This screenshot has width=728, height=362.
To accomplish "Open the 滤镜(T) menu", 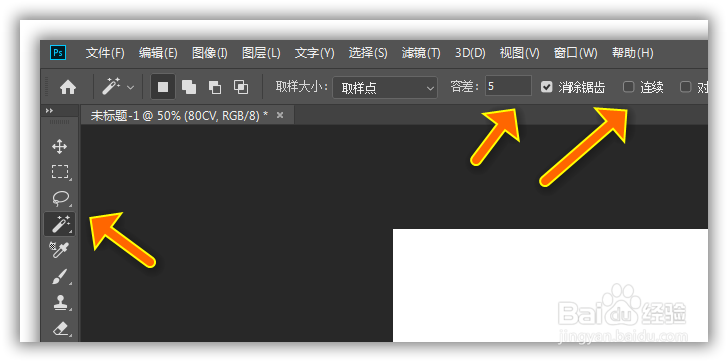I will pos(421,53).
